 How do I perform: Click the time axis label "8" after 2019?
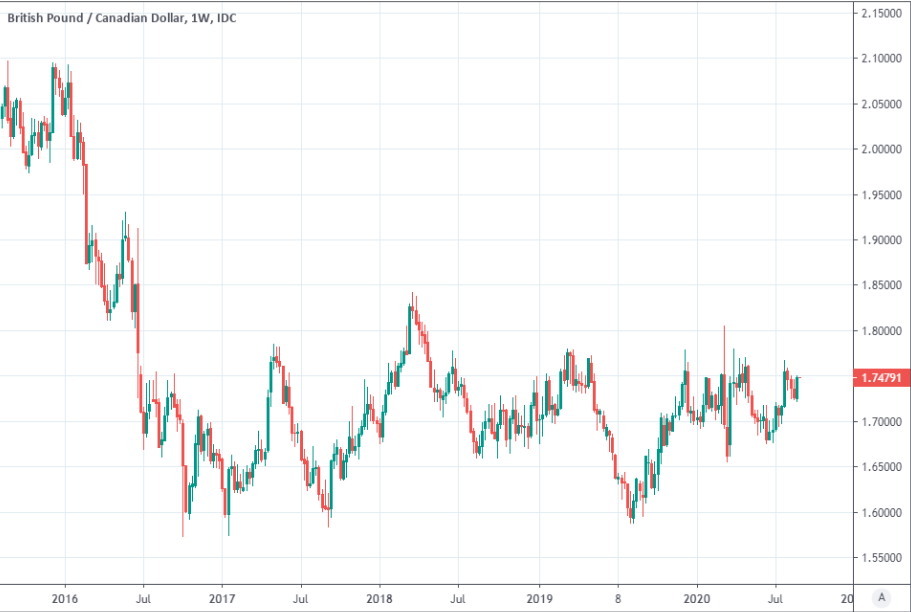point(617,598)
